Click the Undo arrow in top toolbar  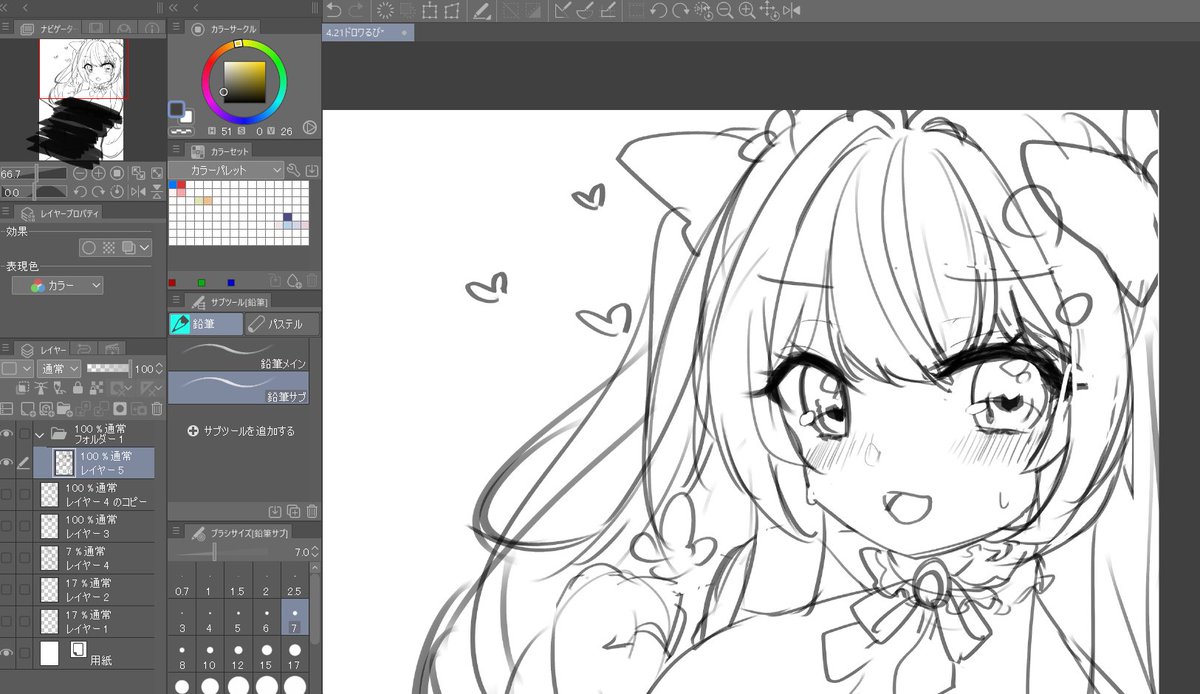(333, 10)
